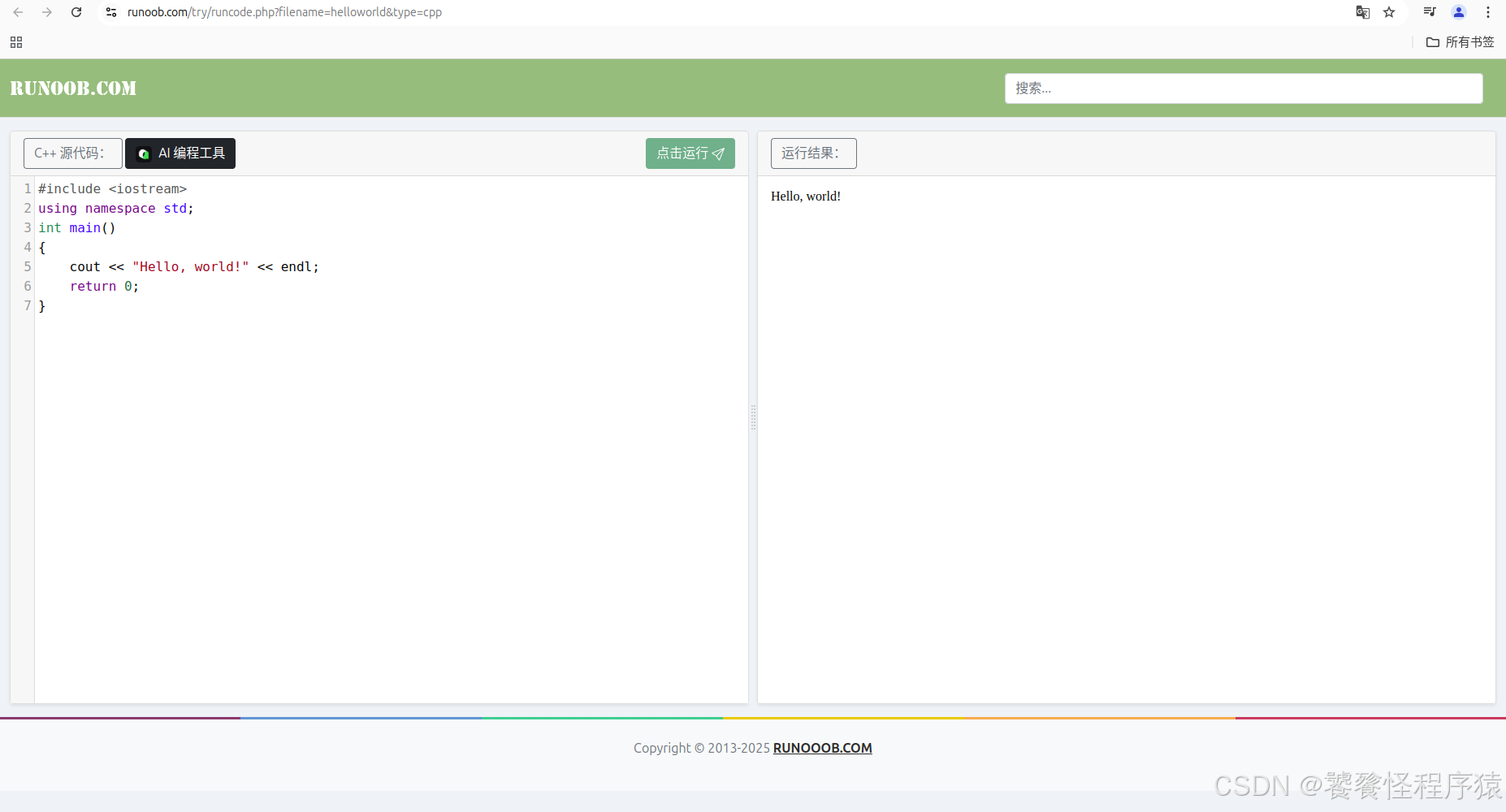
Task: Open the AI 编程工具 button
Action: (x=180, y=153)
